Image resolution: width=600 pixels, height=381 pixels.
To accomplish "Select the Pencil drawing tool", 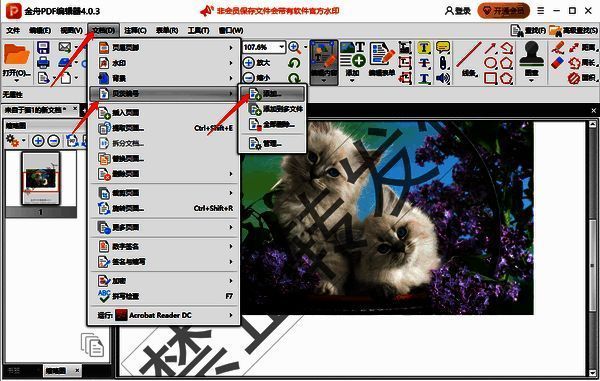I will [x=558, y=48].
